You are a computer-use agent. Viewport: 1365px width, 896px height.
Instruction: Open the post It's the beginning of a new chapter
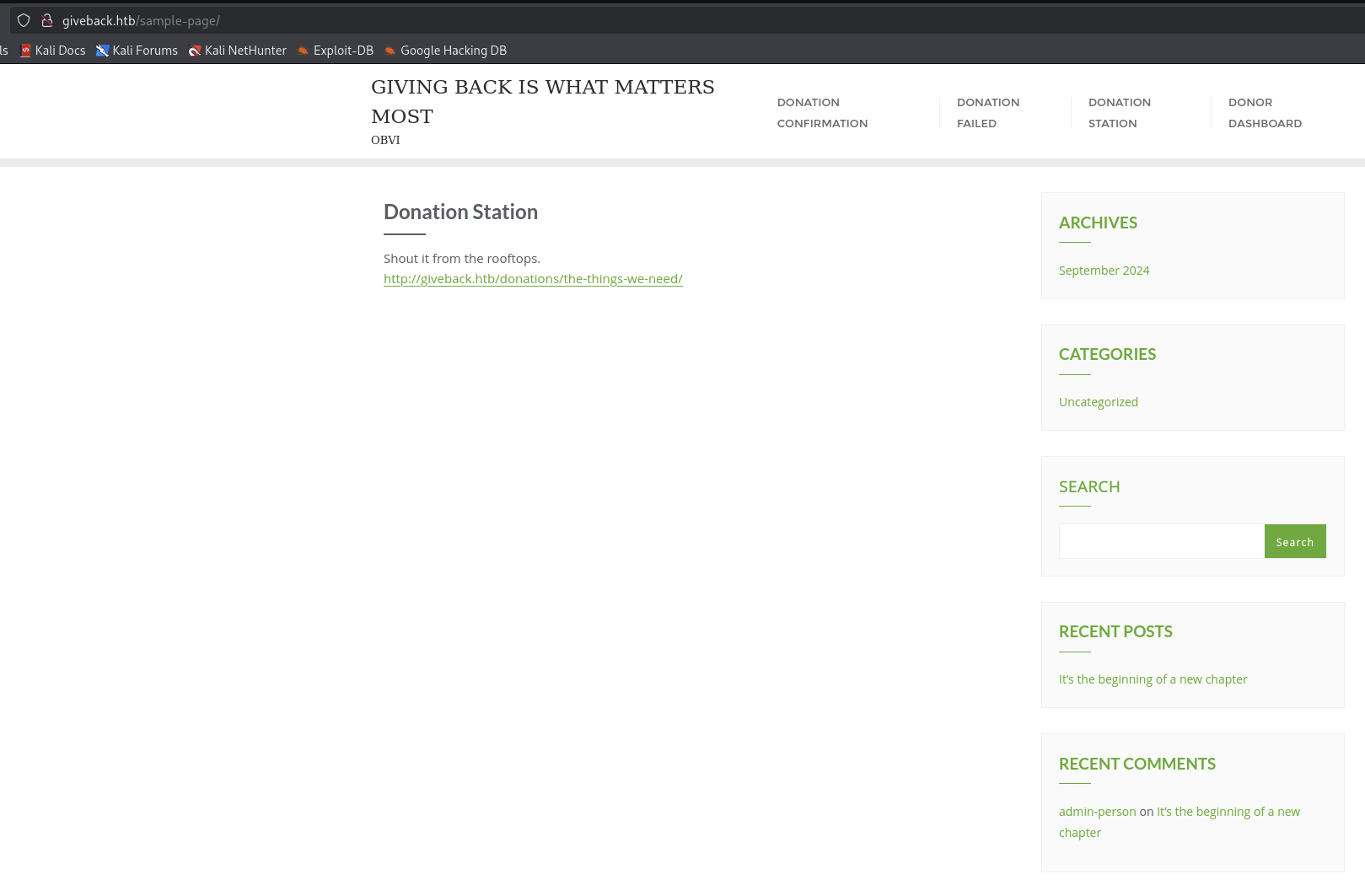point(1153,679)
